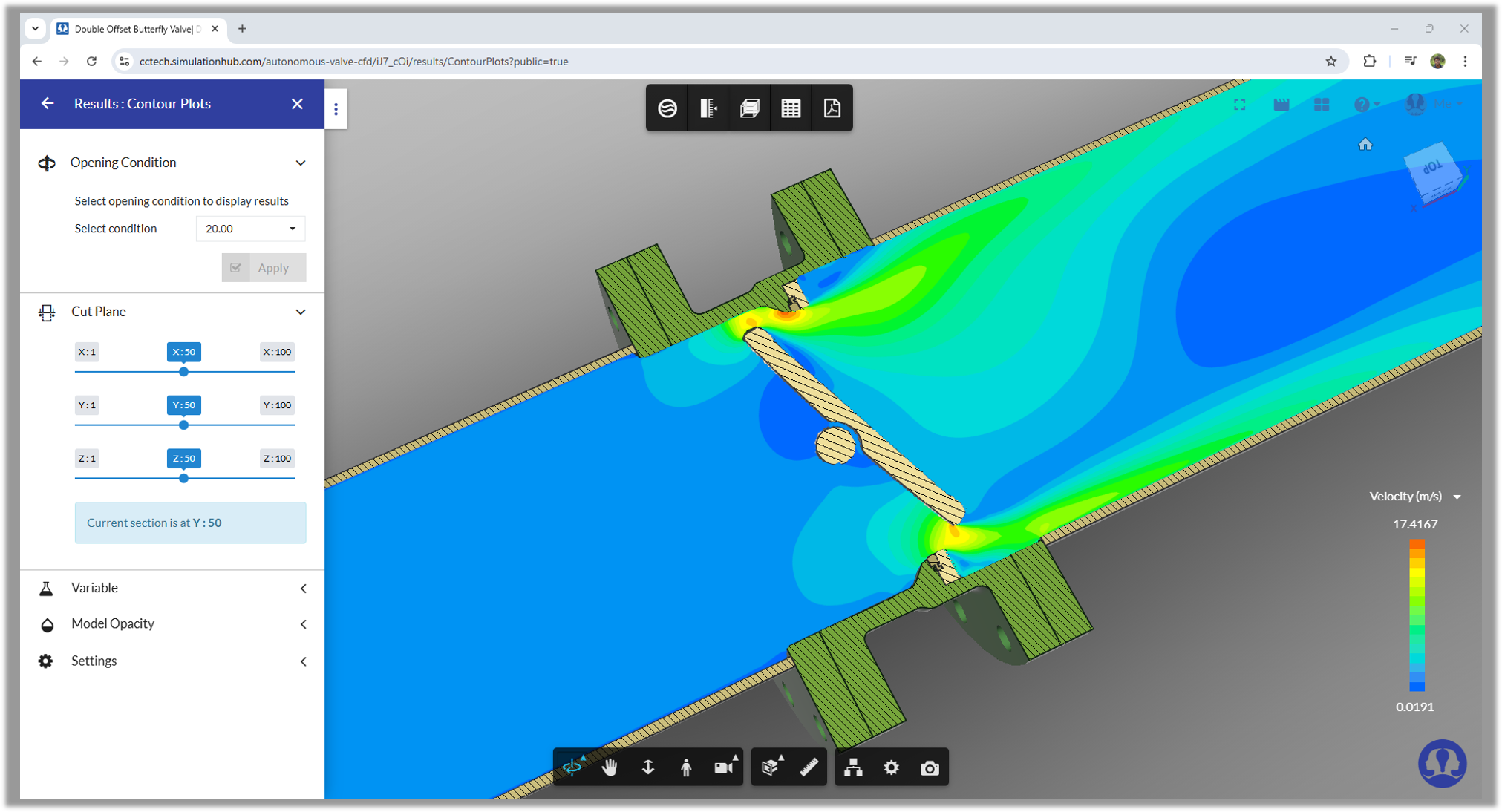Open the data table icon
1502x812 pixels.
(791, 108)
